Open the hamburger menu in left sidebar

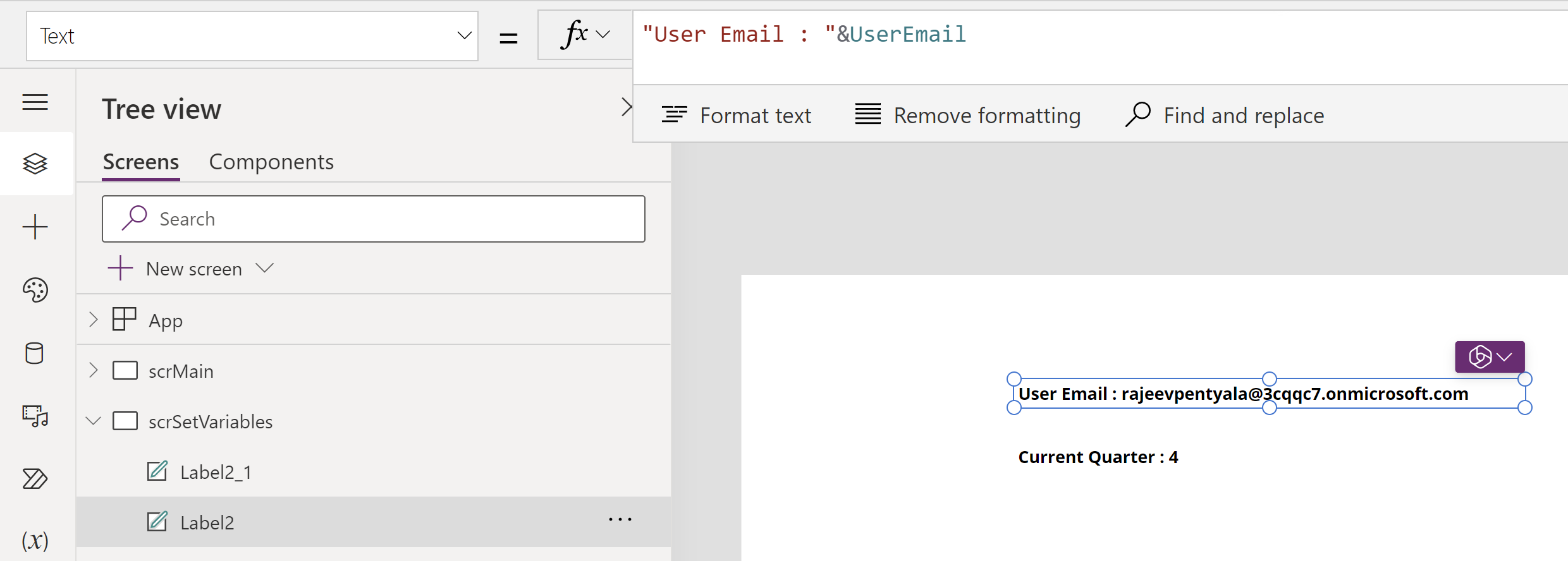pyautogui.click(x=35, y=102)
